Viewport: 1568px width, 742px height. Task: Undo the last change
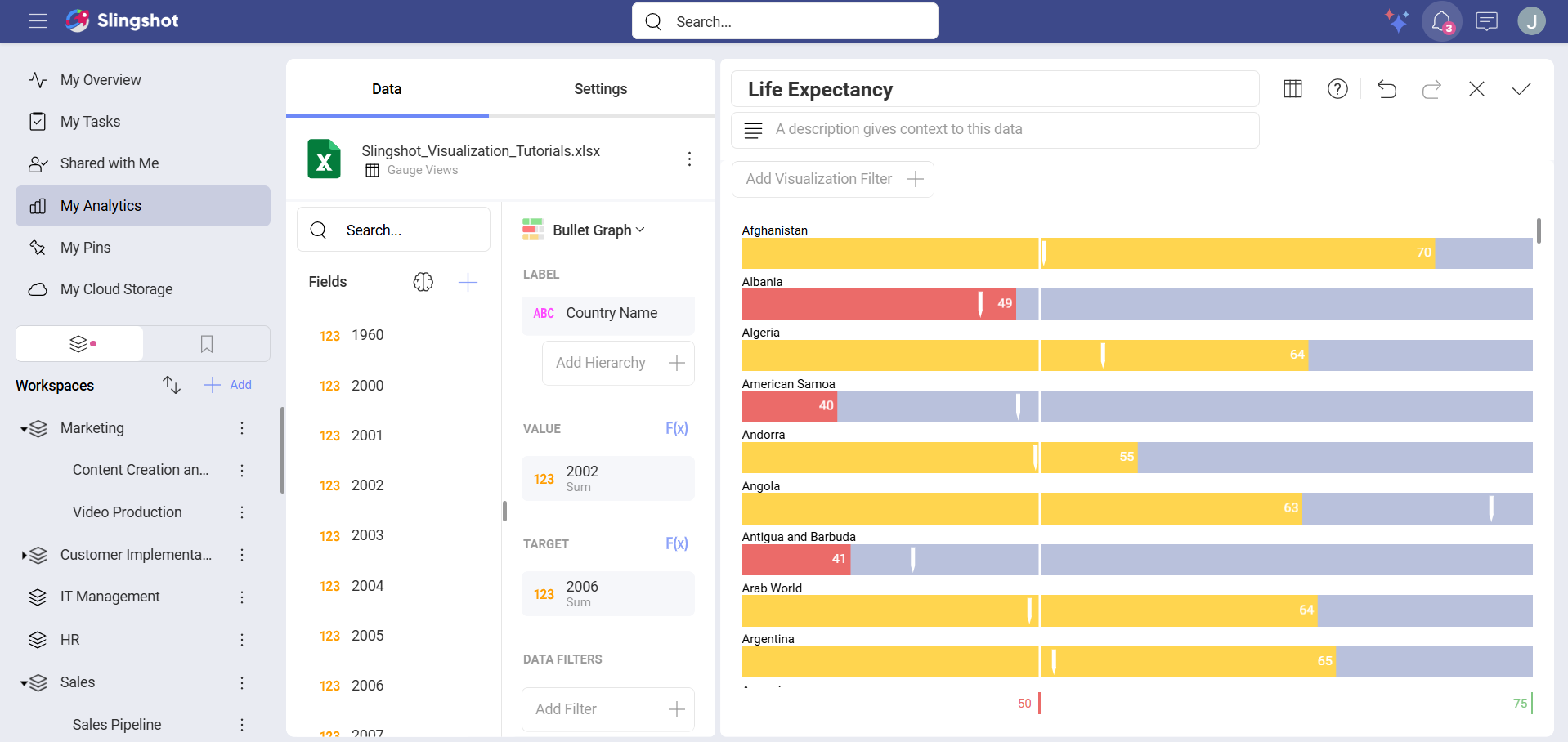1387,88
